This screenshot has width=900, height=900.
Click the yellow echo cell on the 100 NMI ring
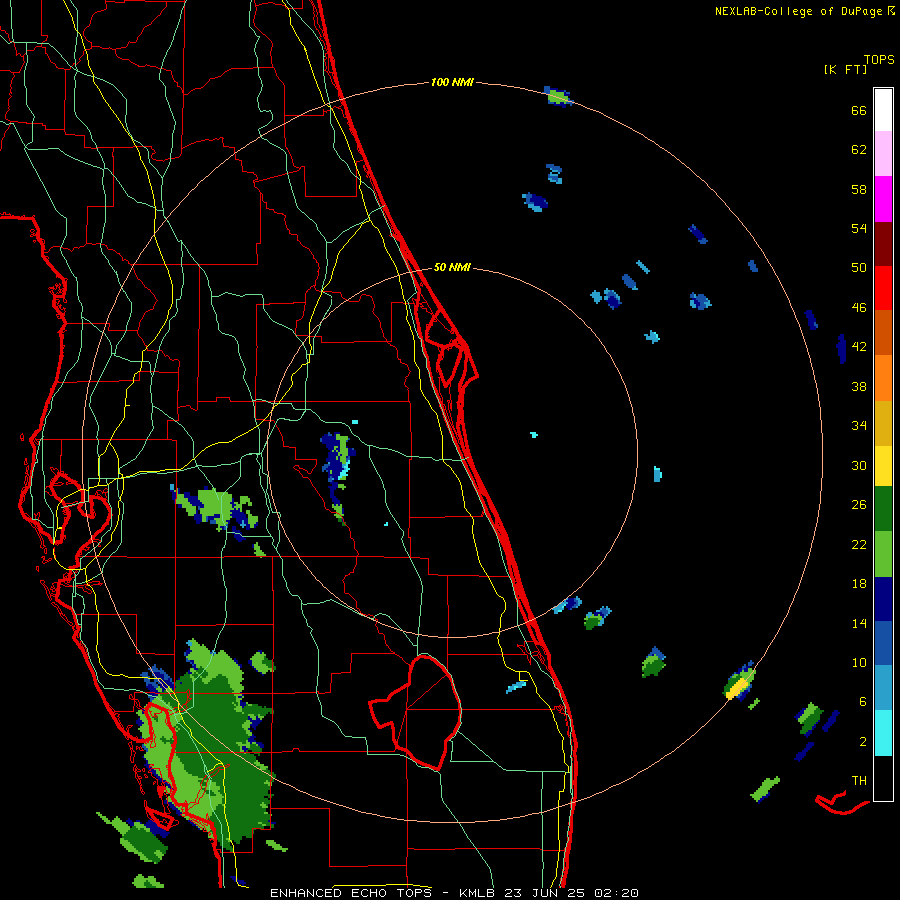click(x=737, y=688)
